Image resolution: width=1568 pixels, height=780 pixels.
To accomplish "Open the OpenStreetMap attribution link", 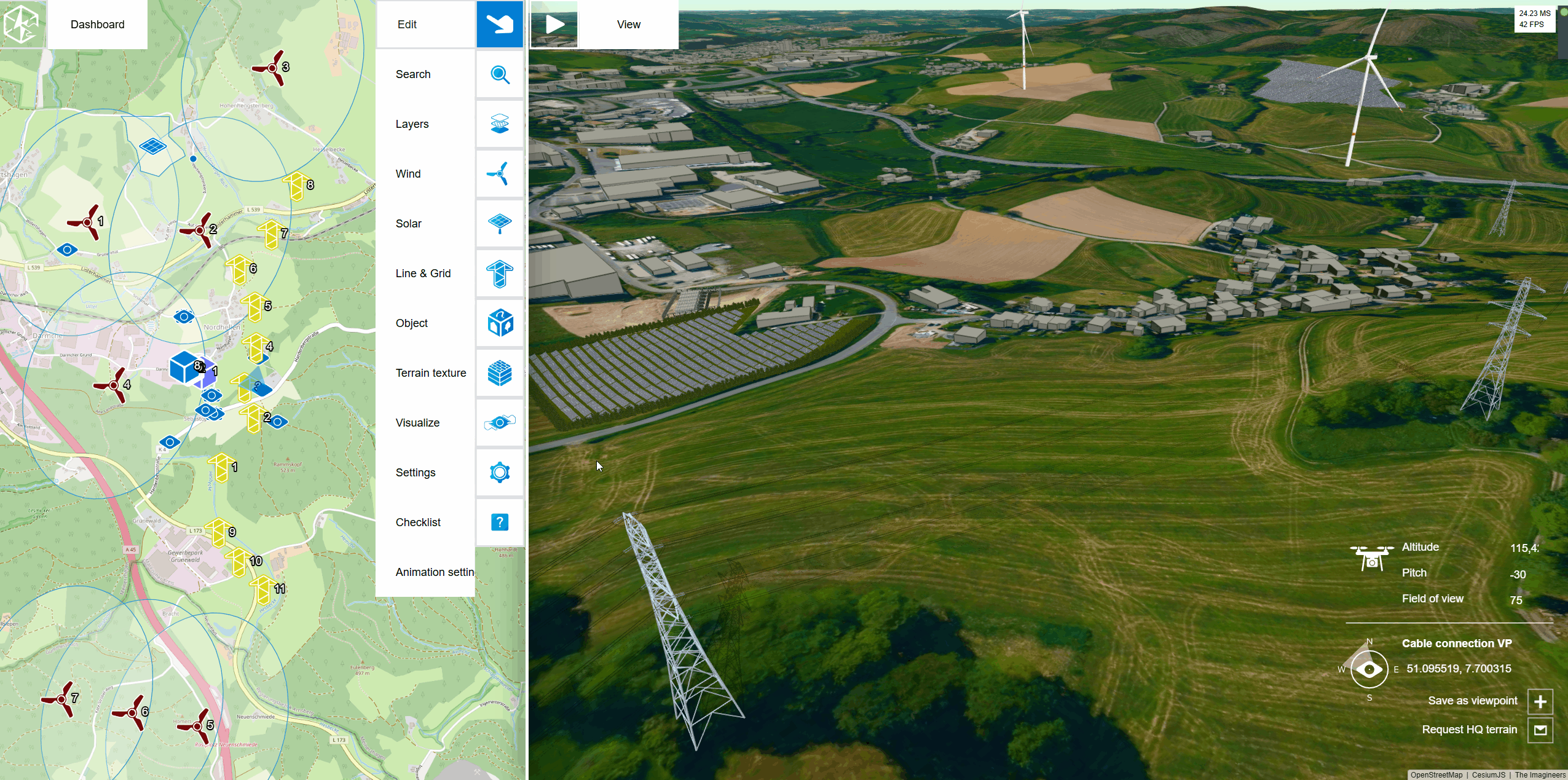I will pos(1436,775).
